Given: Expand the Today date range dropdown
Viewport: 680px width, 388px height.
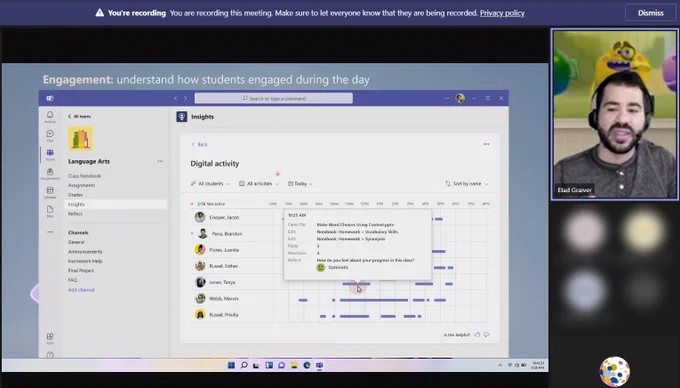Looking at the screenshot, I should (x=300, y=184).
